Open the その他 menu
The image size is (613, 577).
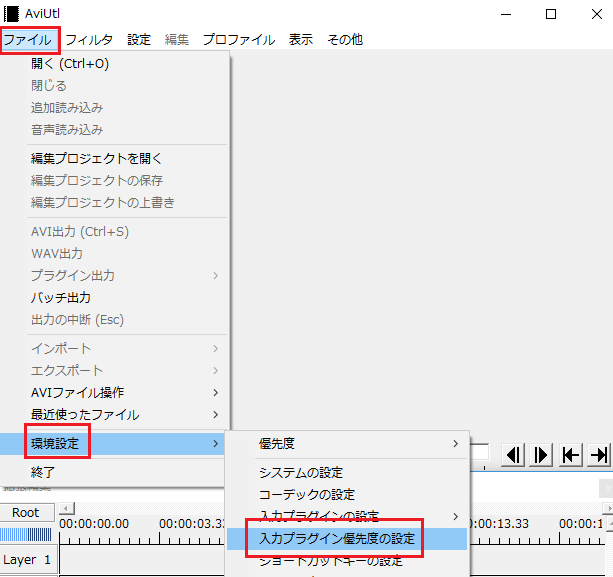pyautogui.click(x=345, y=39)
